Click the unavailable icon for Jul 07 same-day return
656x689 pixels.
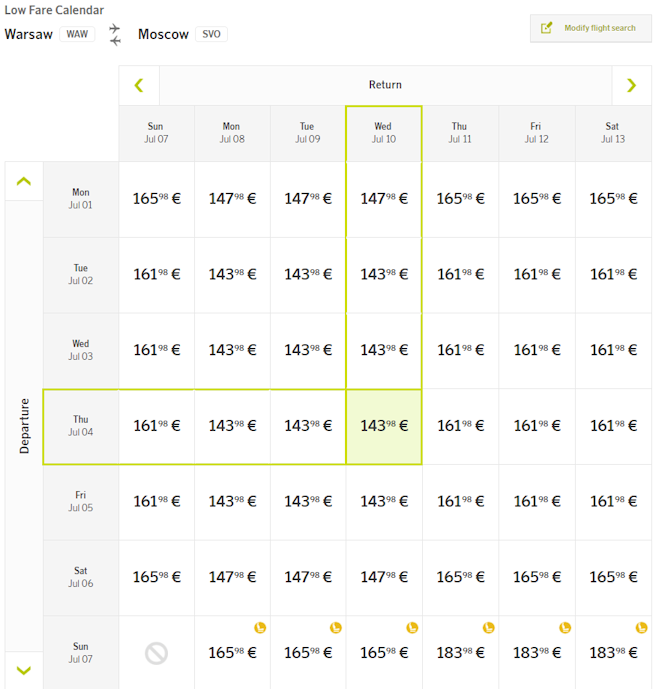coord(156,653)
